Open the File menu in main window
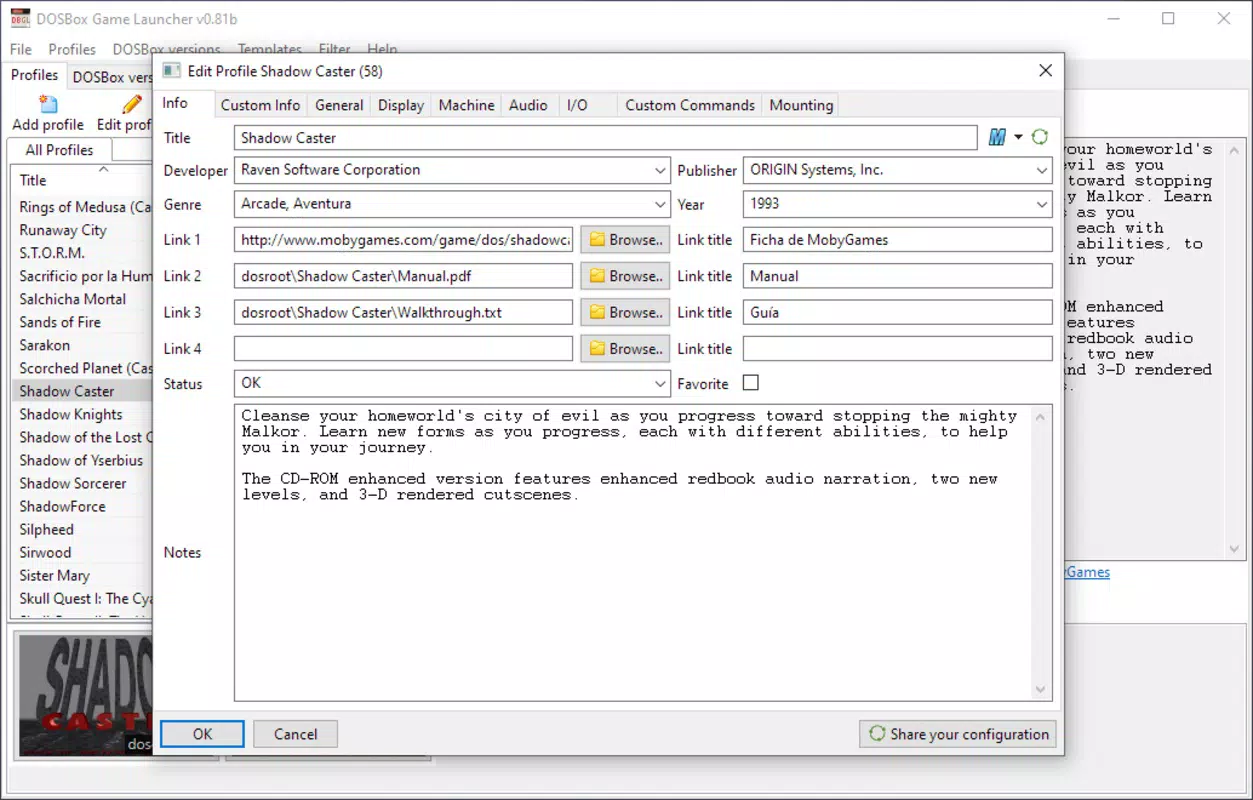Screen dimensions: 1253x800 point(21,49)
